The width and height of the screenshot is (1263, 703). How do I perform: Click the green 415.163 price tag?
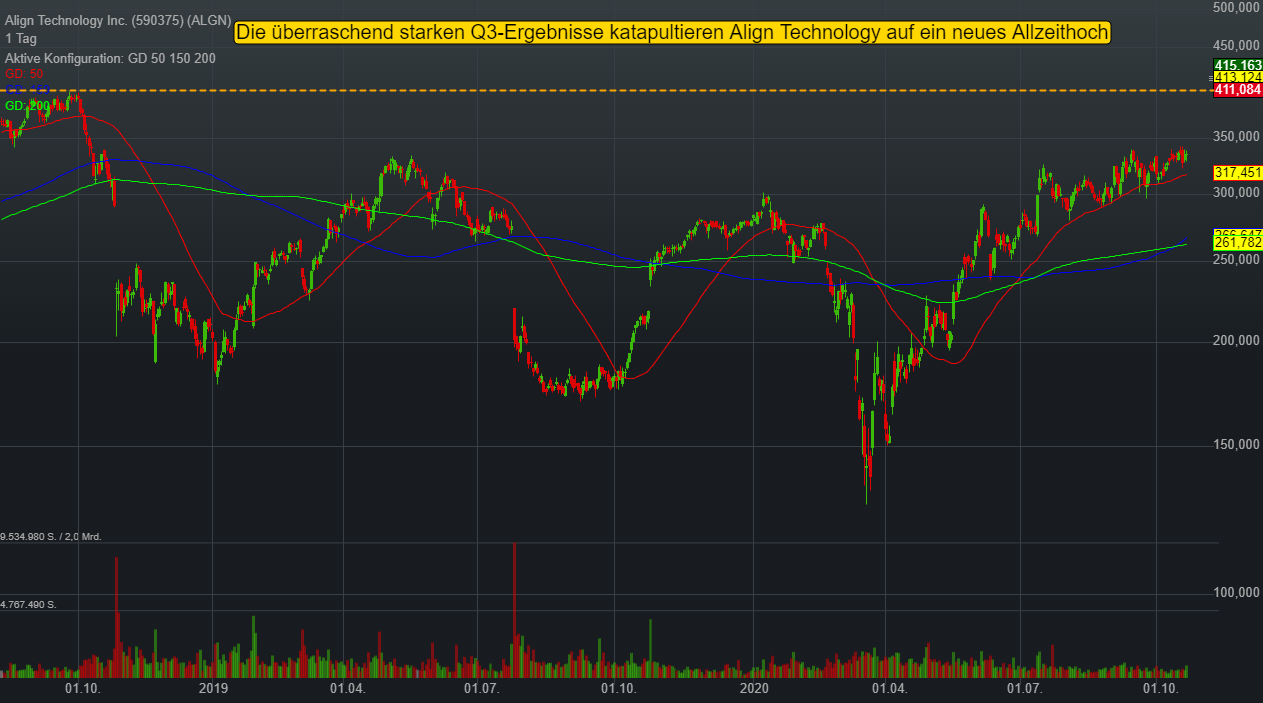tap(1237, 65)
